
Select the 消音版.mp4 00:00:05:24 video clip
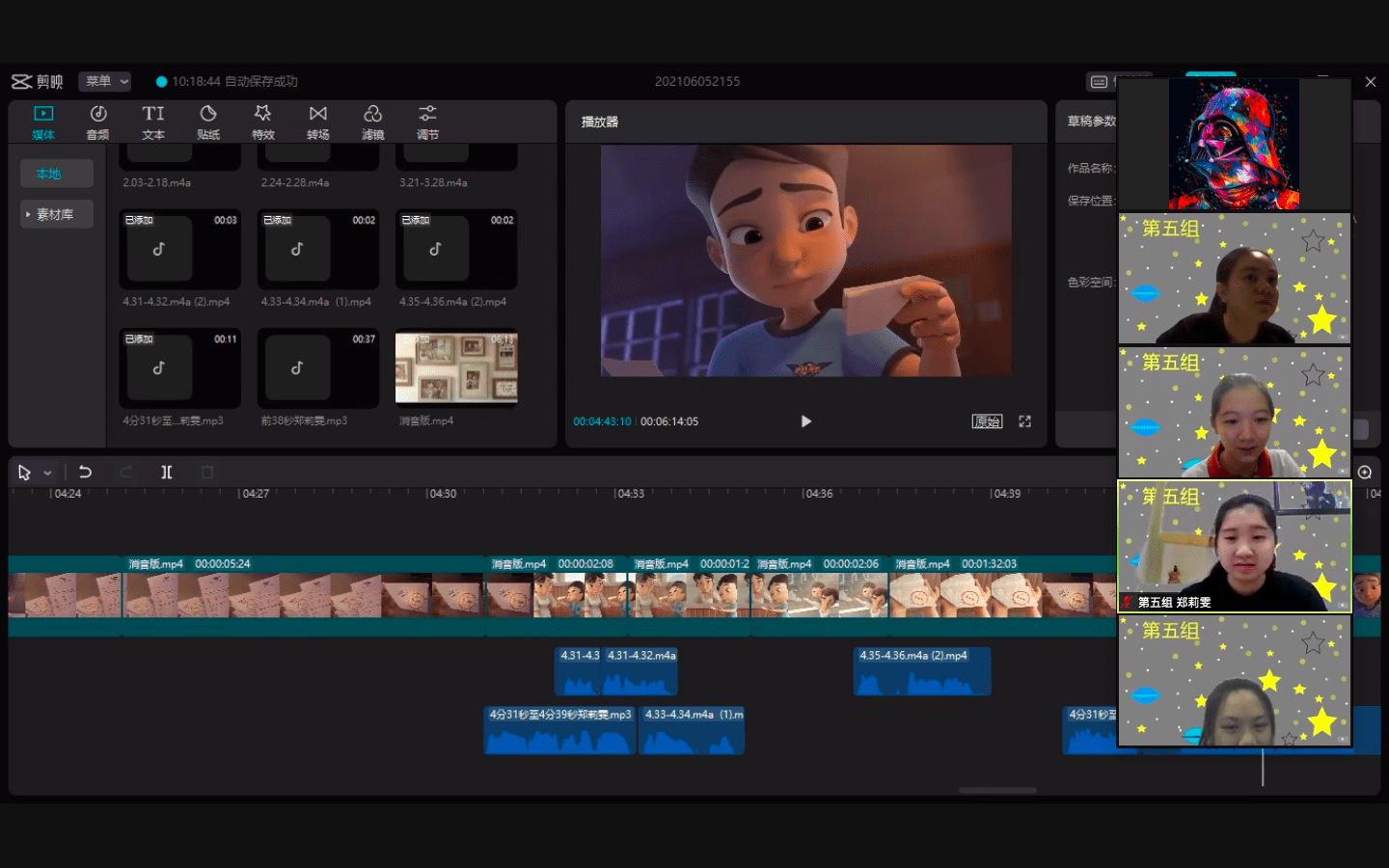click(303, 595)
